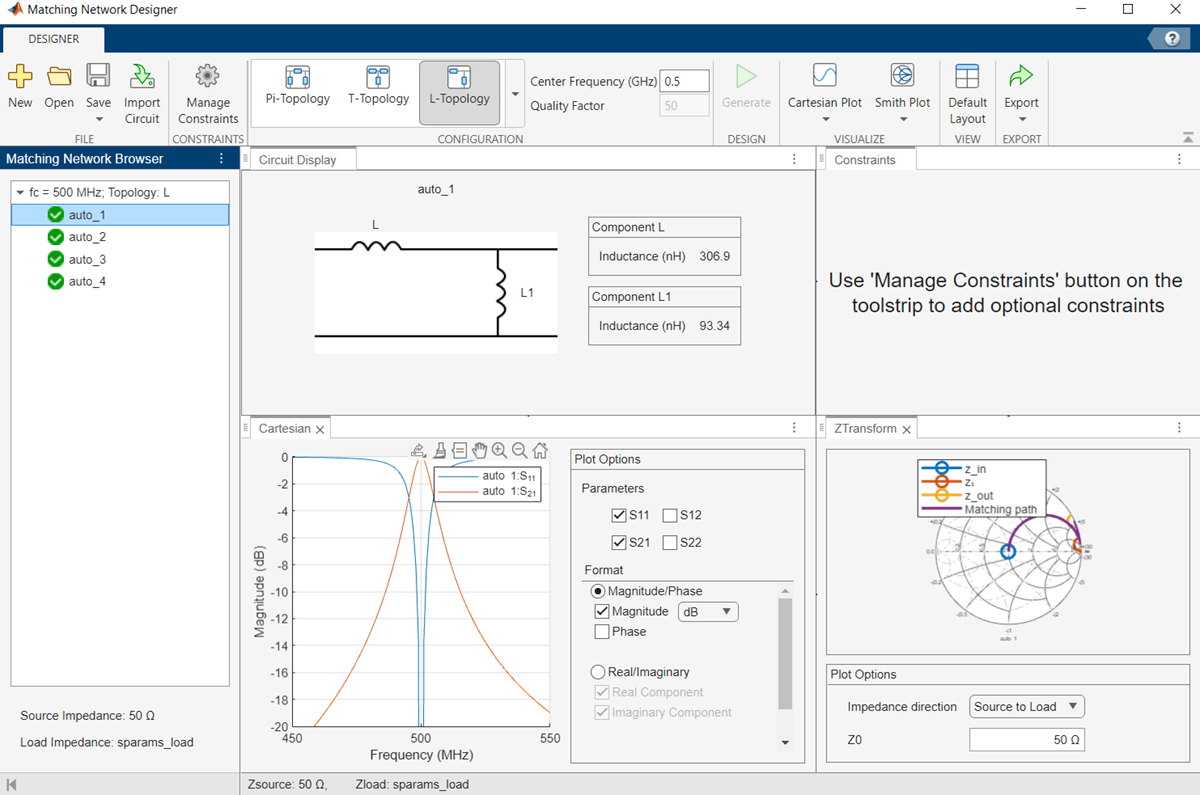Select the Real/Imaginary format radio button
This screenshot has width=1200, height=795.
click(597, 671)
